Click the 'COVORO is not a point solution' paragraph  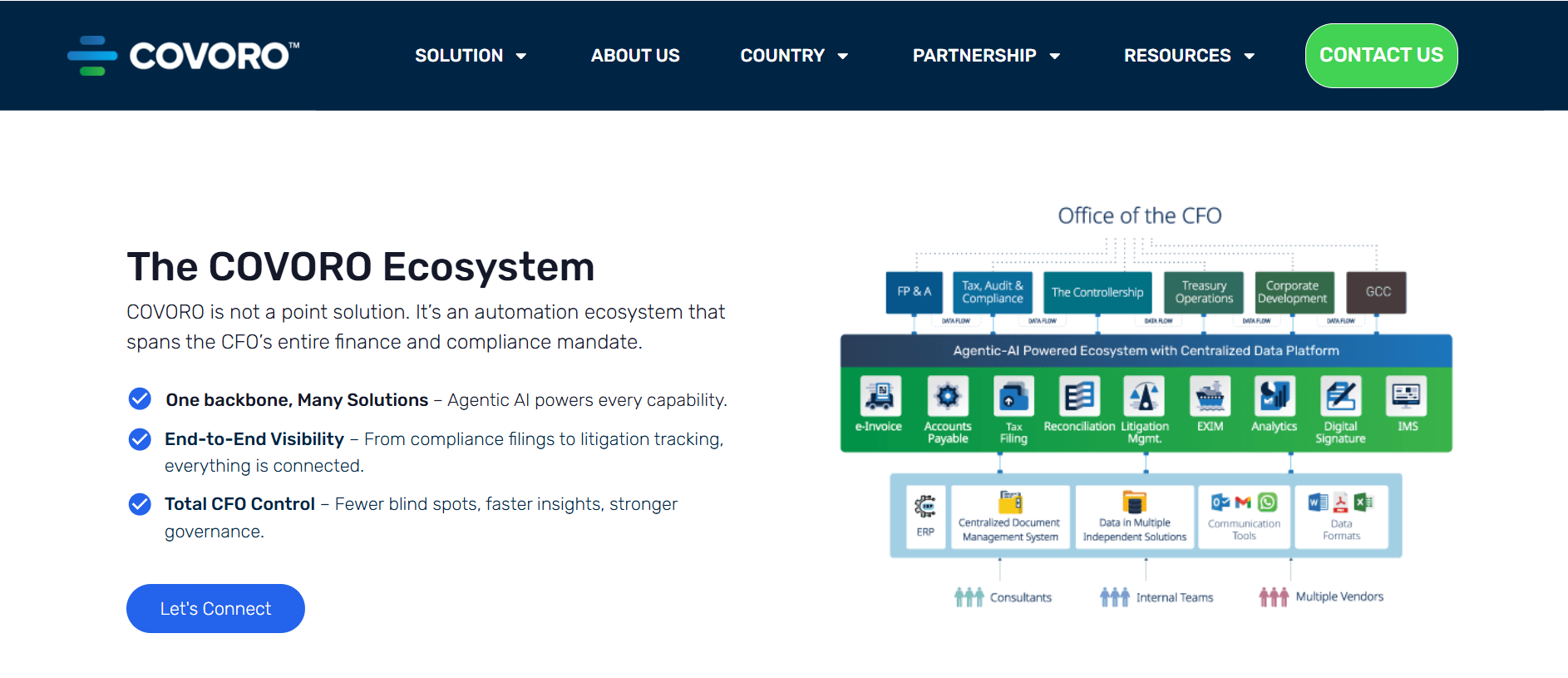(426, 327)
